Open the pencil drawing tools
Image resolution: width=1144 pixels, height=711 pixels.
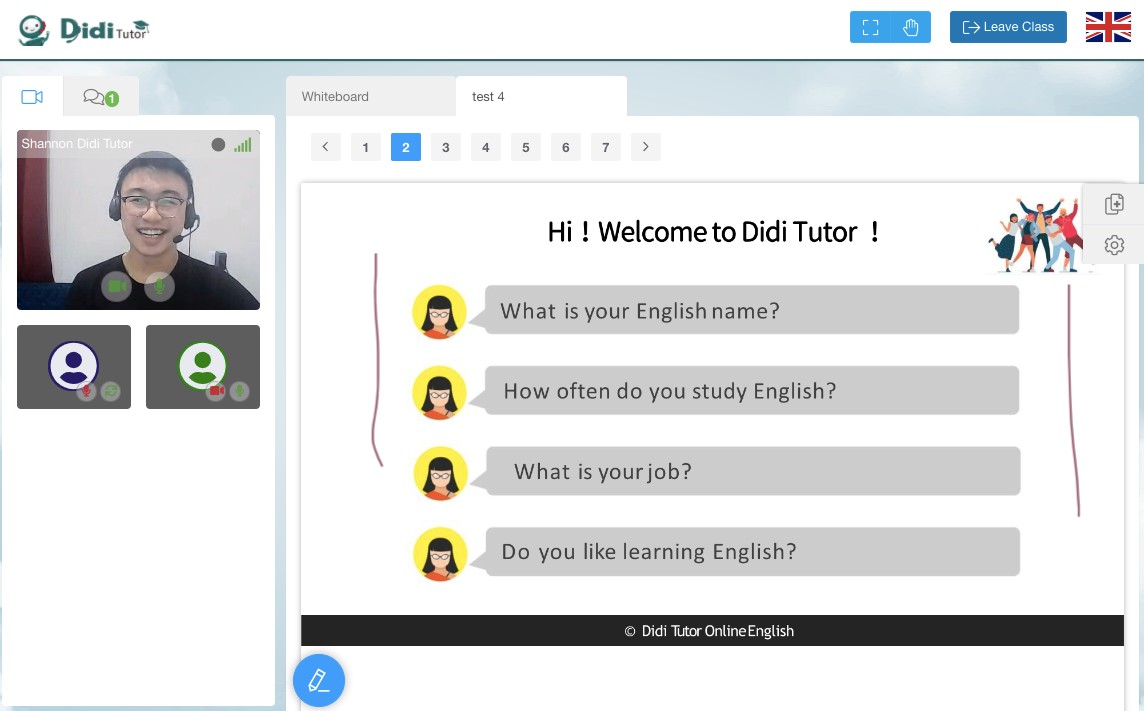[x=319, y=680]
